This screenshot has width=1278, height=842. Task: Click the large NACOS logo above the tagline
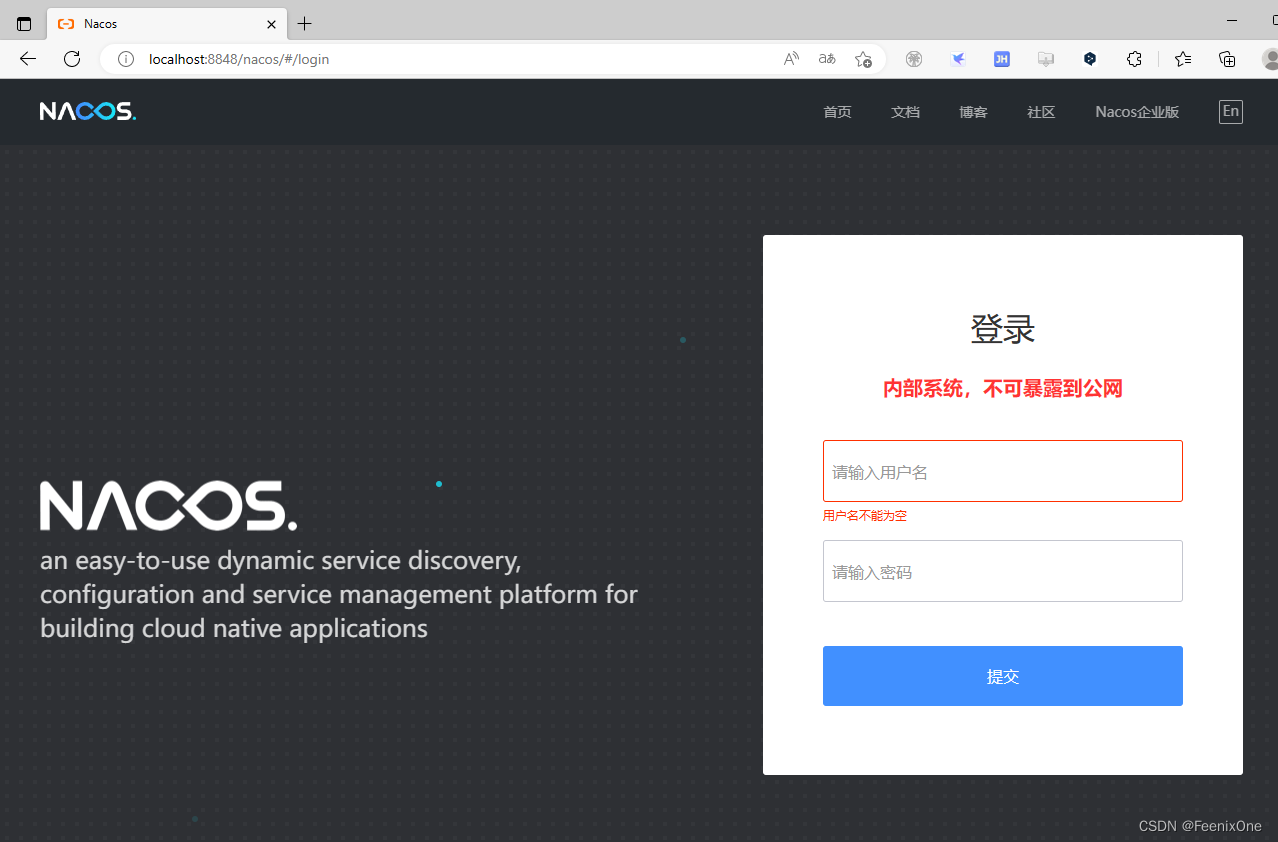point(168,505)
